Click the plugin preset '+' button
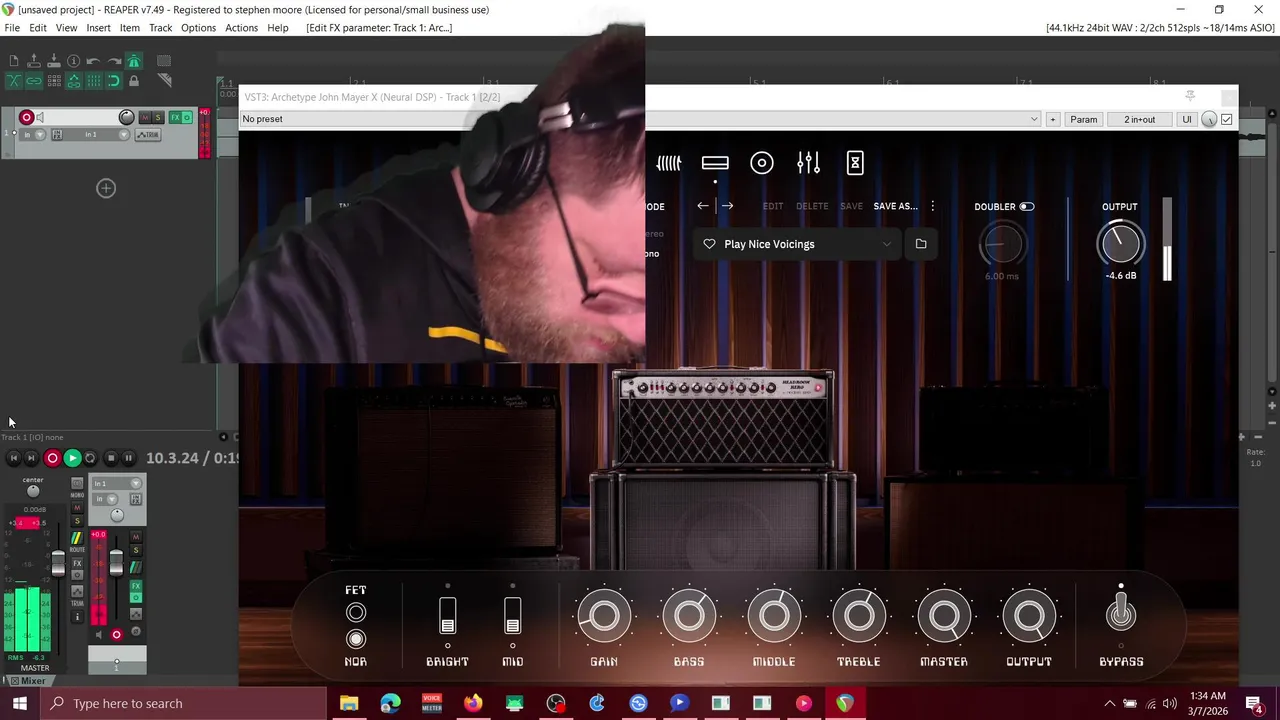Viewport: 1280px width, 720px height. tap(1052, 119)
